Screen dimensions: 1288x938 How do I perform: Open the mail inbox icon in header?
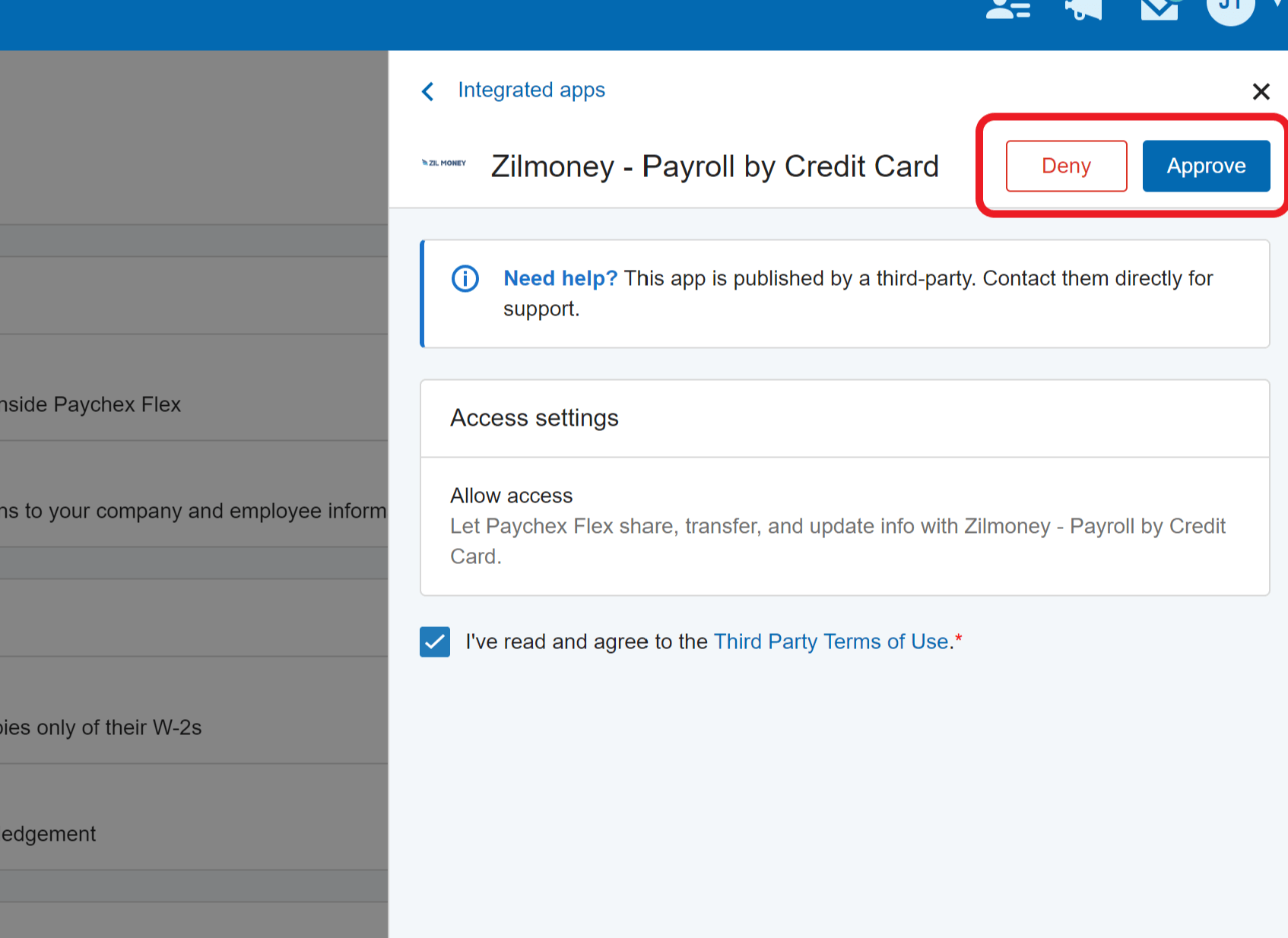1160,9
